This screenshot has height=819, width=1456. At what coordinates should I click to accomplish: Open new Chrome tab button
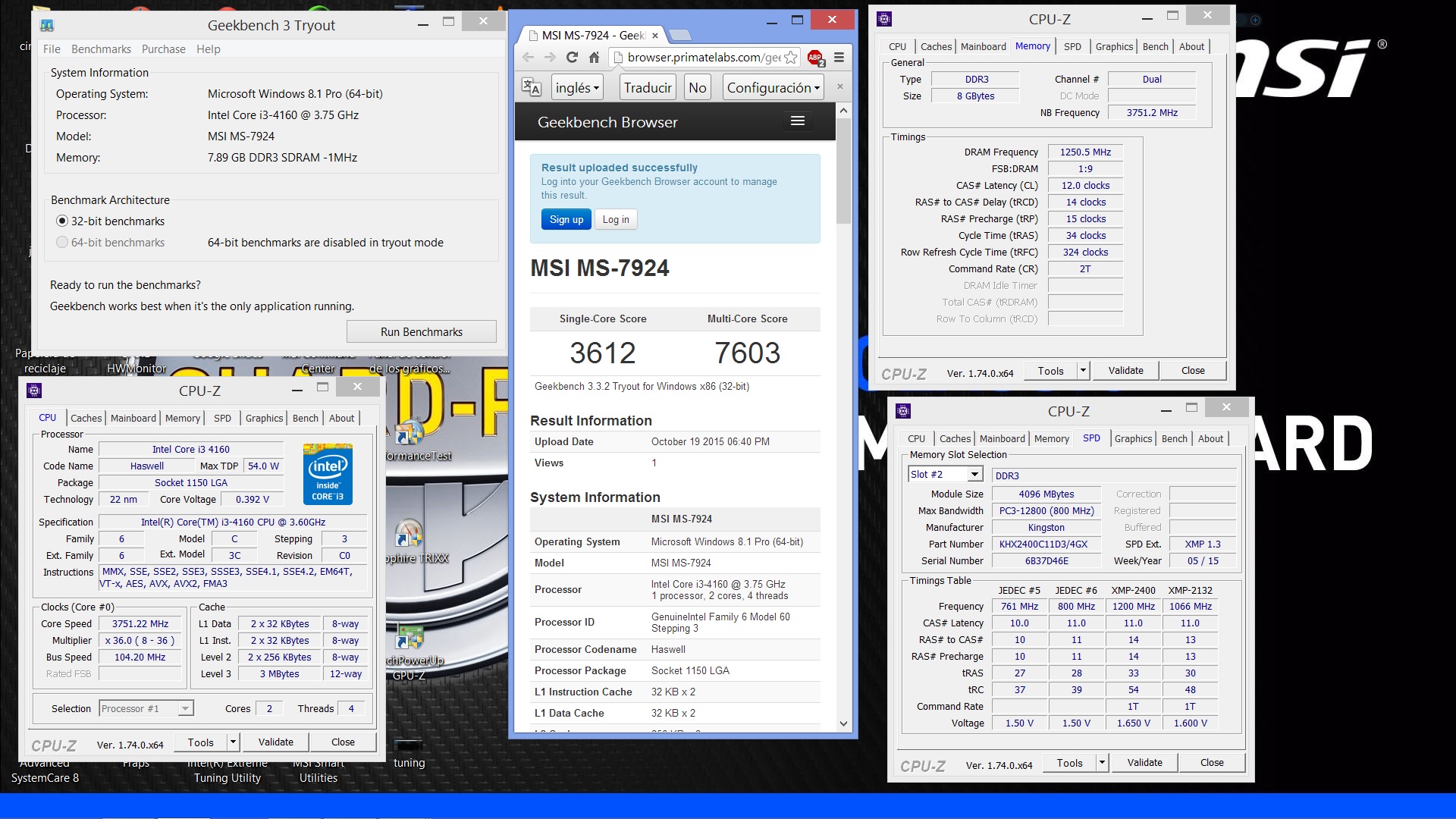(680, 35)
